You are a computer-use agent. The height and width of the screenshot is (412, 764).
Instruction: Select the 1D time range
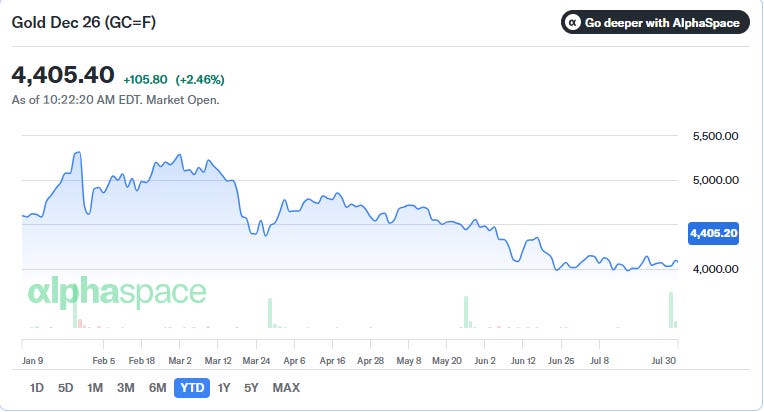point(37,388)
